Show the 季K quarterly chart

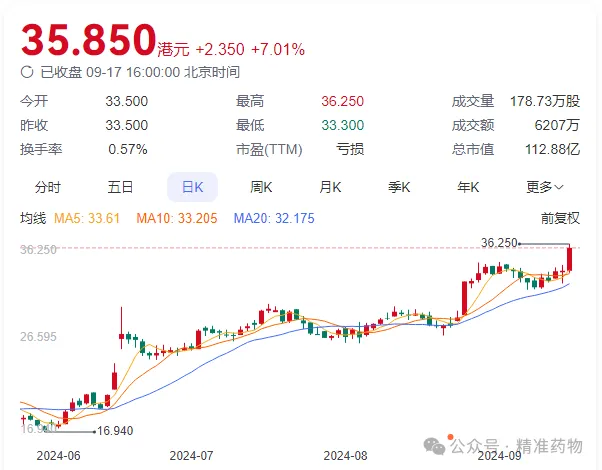(x=399, y=187)
